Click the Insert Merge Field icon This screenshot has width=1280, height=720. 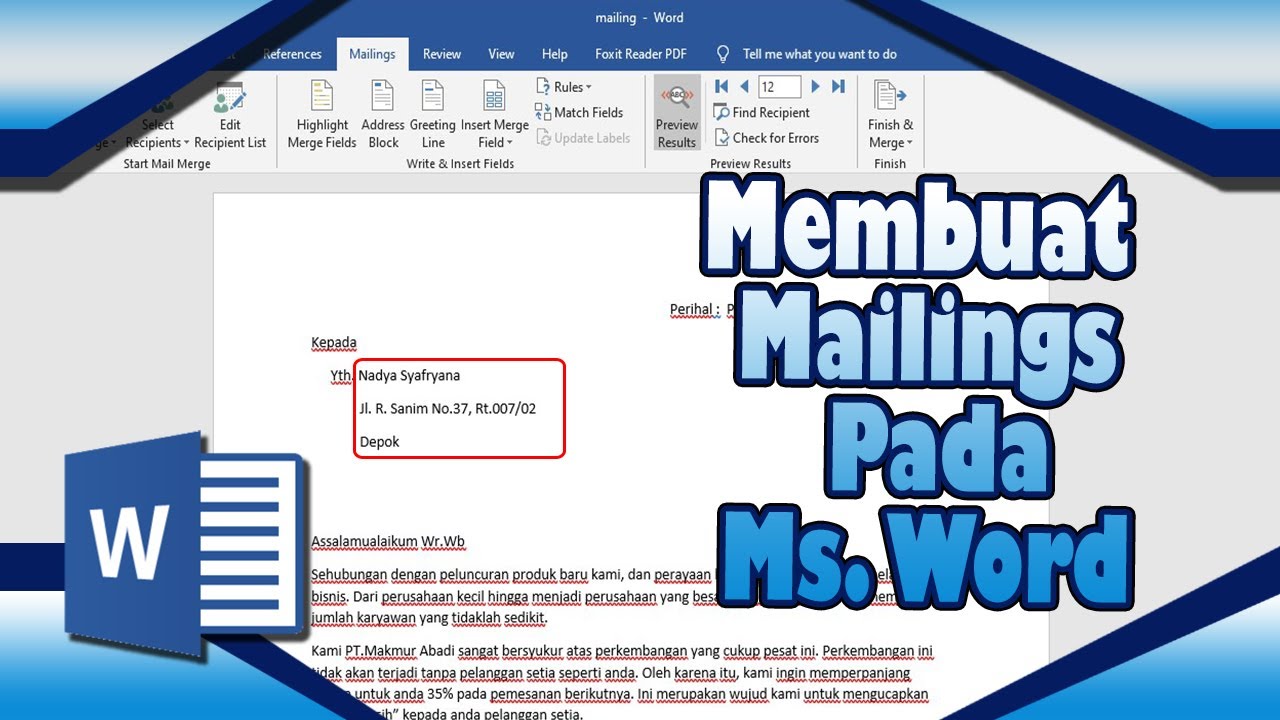coord(494,97)
